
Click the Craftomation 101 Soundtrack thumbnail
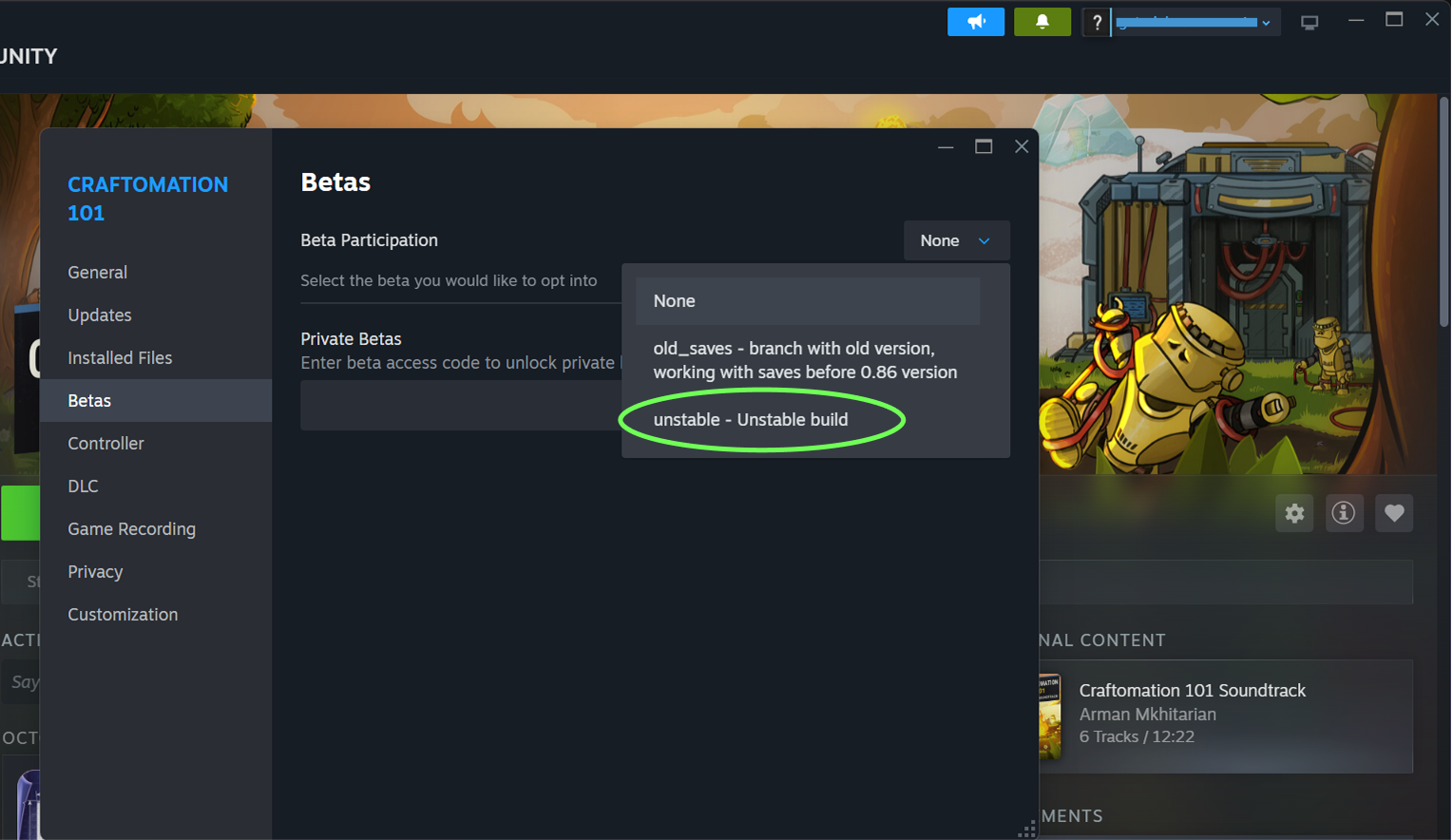click(1050, 716)
